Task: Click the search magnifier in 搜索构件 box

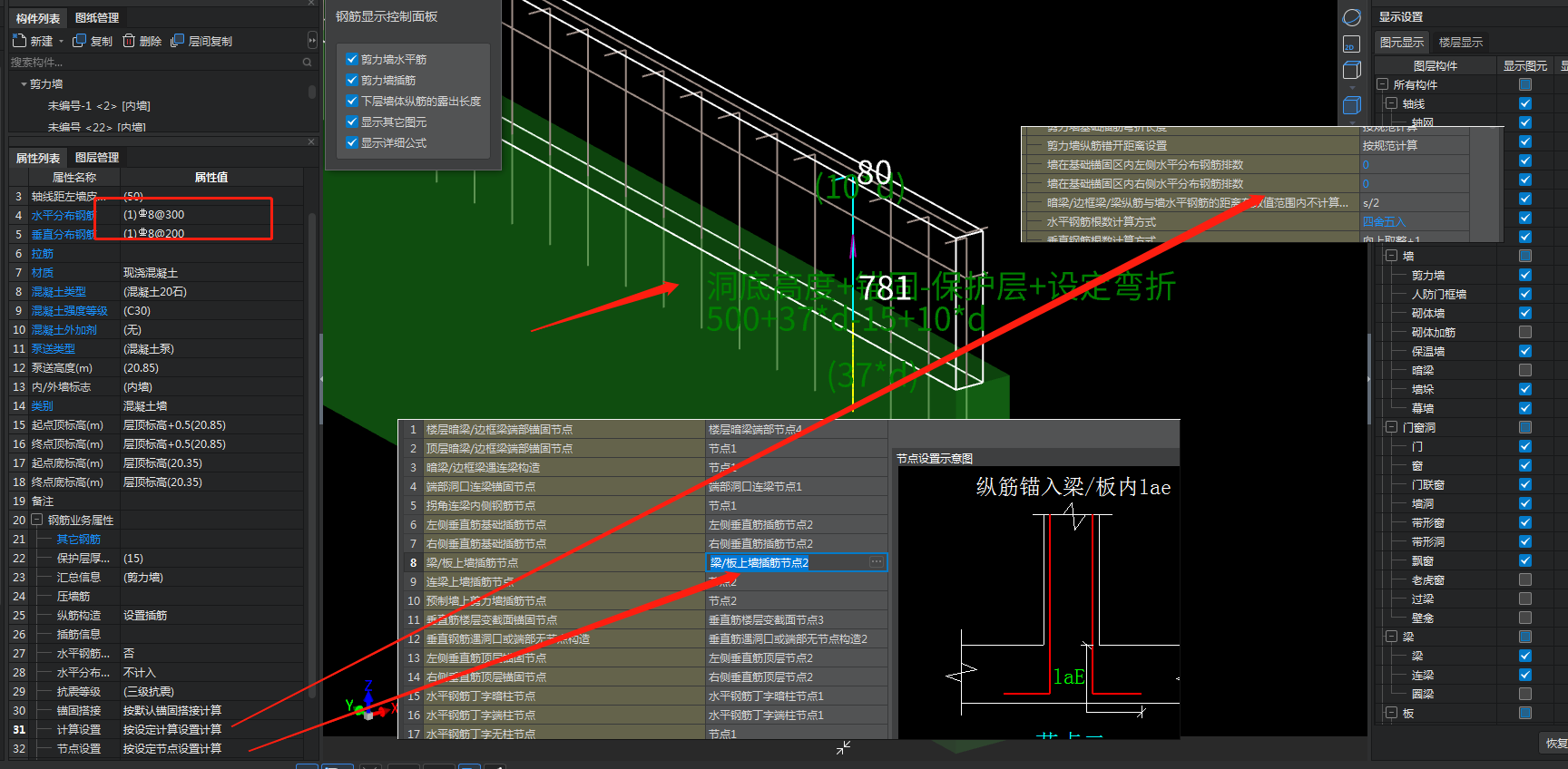Action: [307, 63]
